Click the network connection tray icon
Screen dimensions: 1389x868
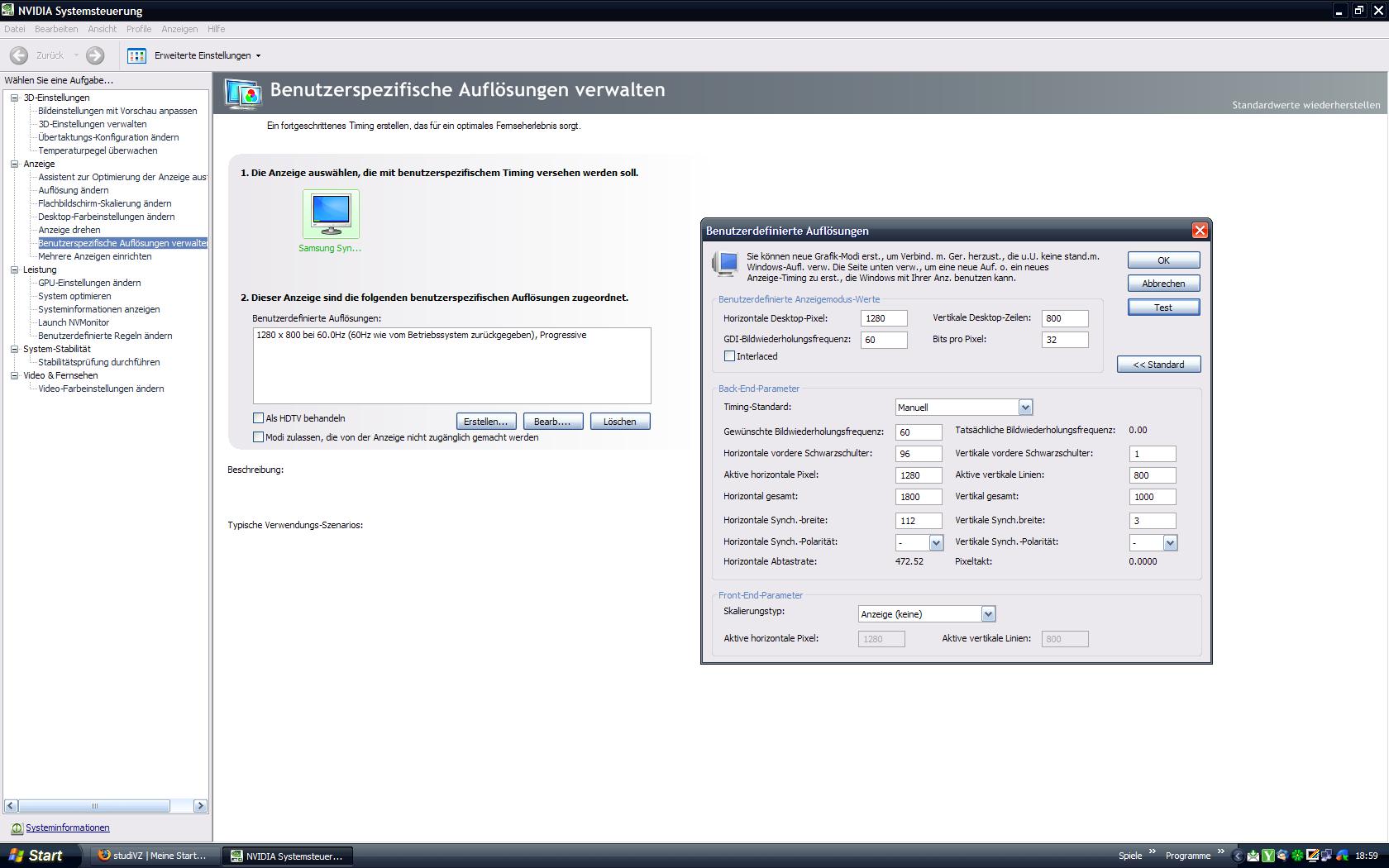pos(1326,856)
